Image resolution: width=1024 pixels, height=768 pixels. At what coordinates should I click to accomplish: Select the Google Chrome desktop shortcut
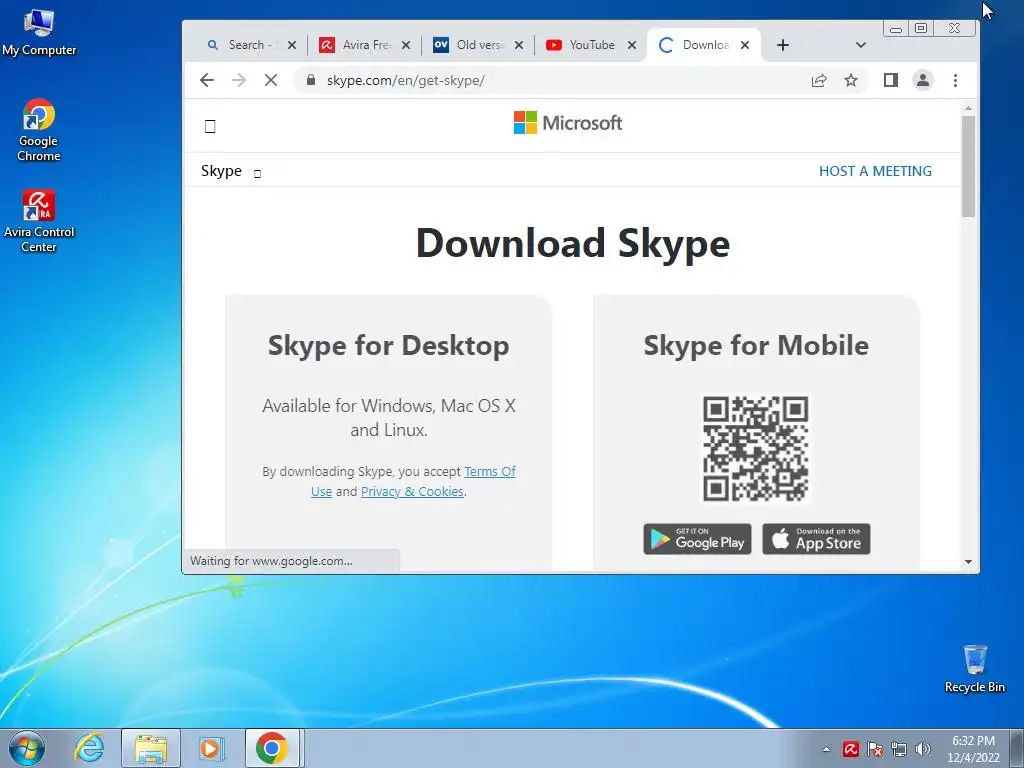(x=39, y=130)
